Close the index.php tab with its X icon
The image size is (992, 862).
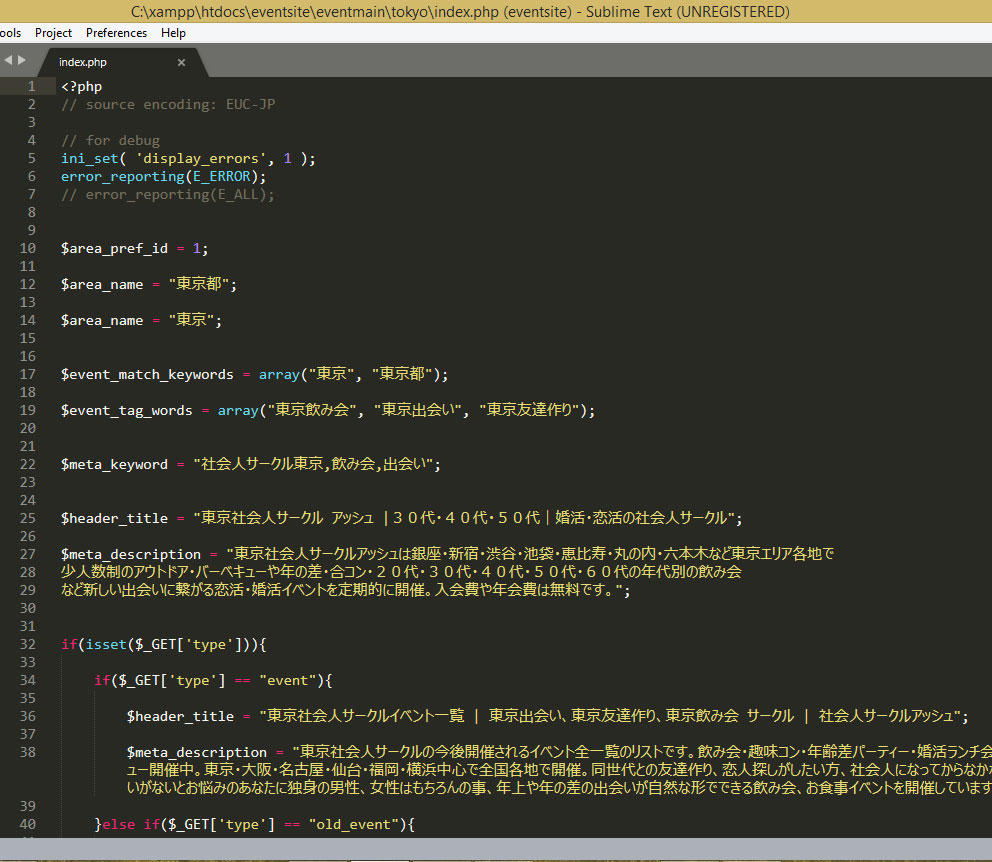[181, 62]
